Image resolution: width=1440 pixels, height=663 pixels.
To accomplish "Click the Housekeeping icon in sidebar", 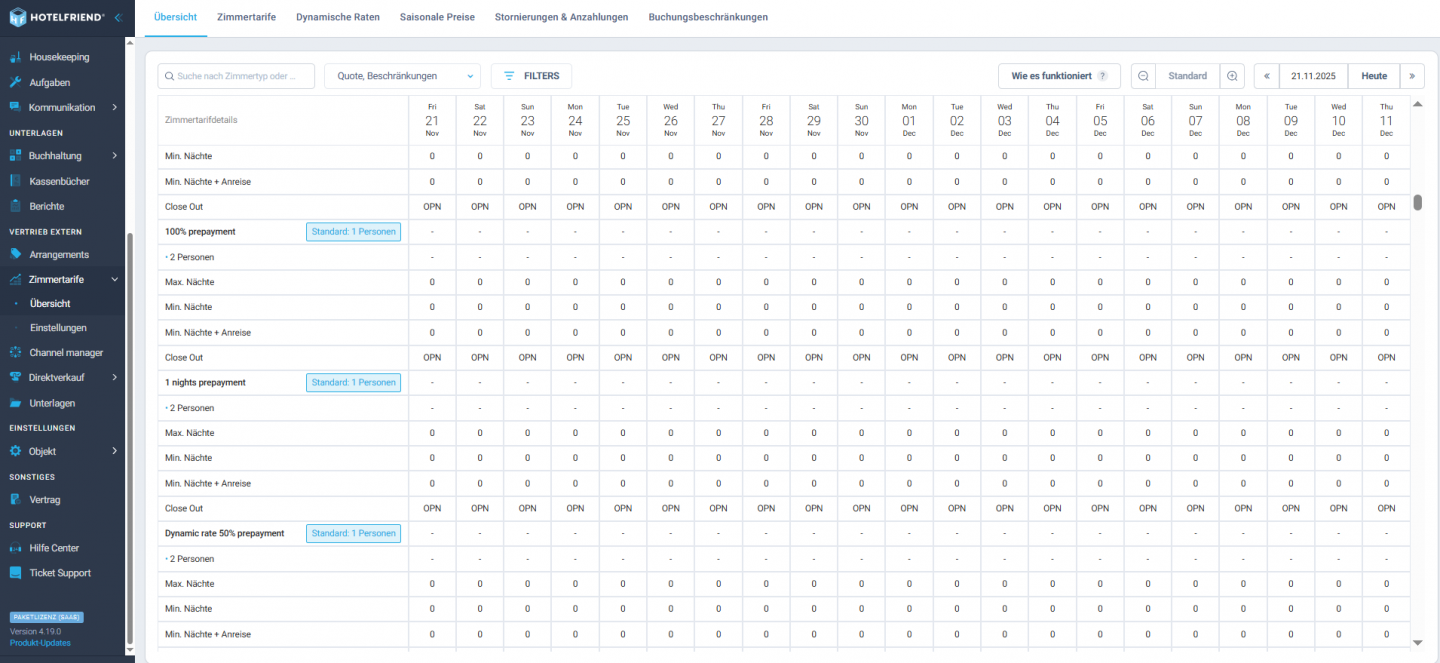I will point(16,58).
